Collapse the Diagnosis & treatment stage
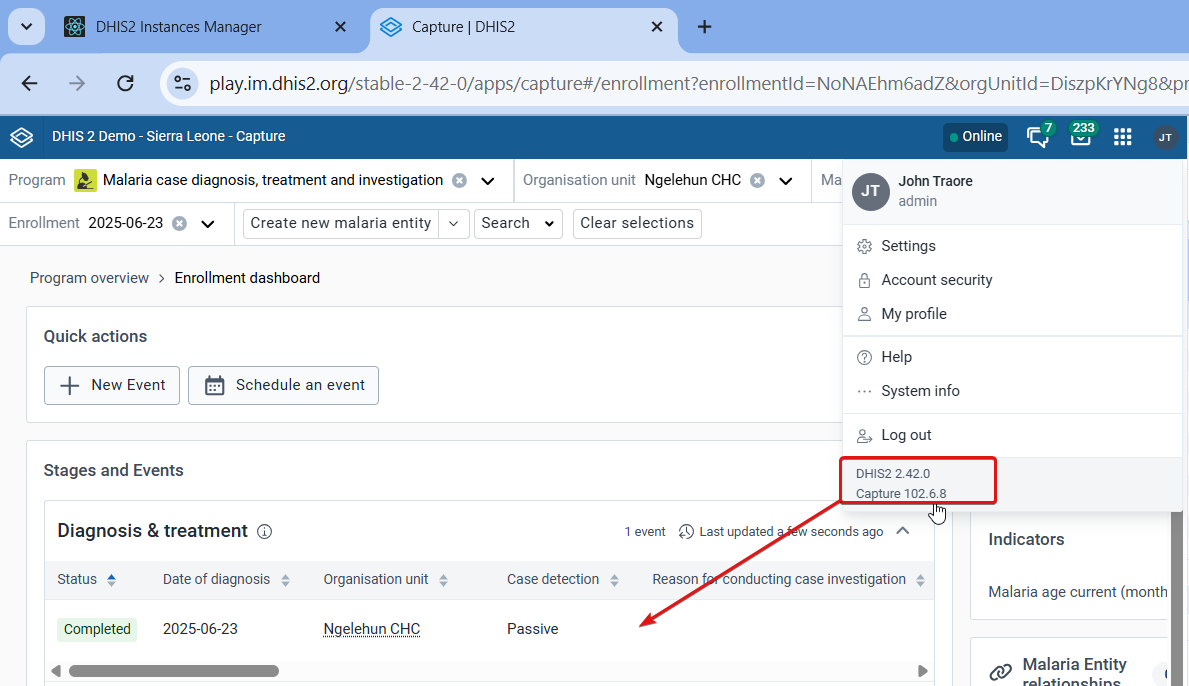 902,531
